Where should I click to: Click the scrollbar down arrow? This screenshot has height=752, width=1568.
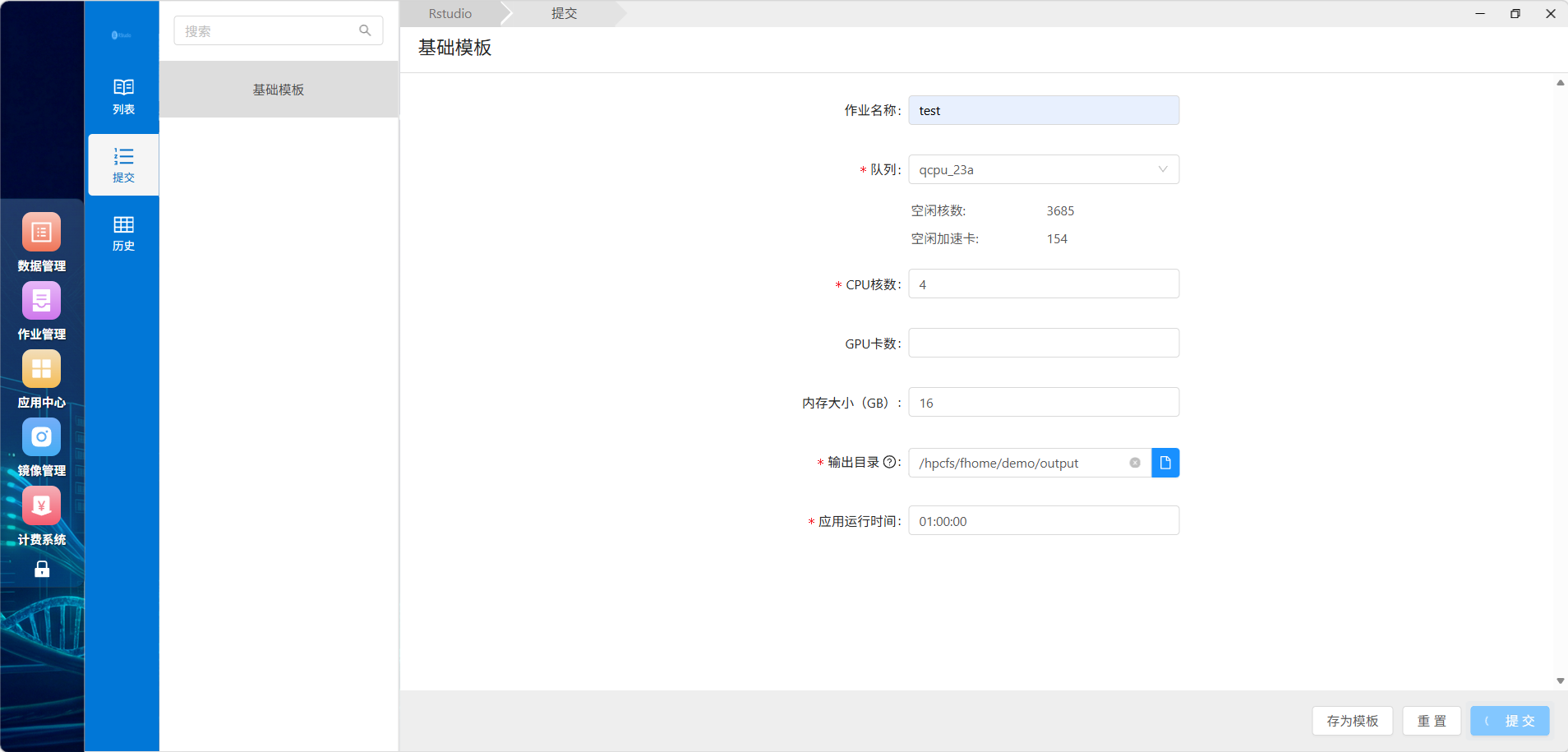tap(1560, 680)
